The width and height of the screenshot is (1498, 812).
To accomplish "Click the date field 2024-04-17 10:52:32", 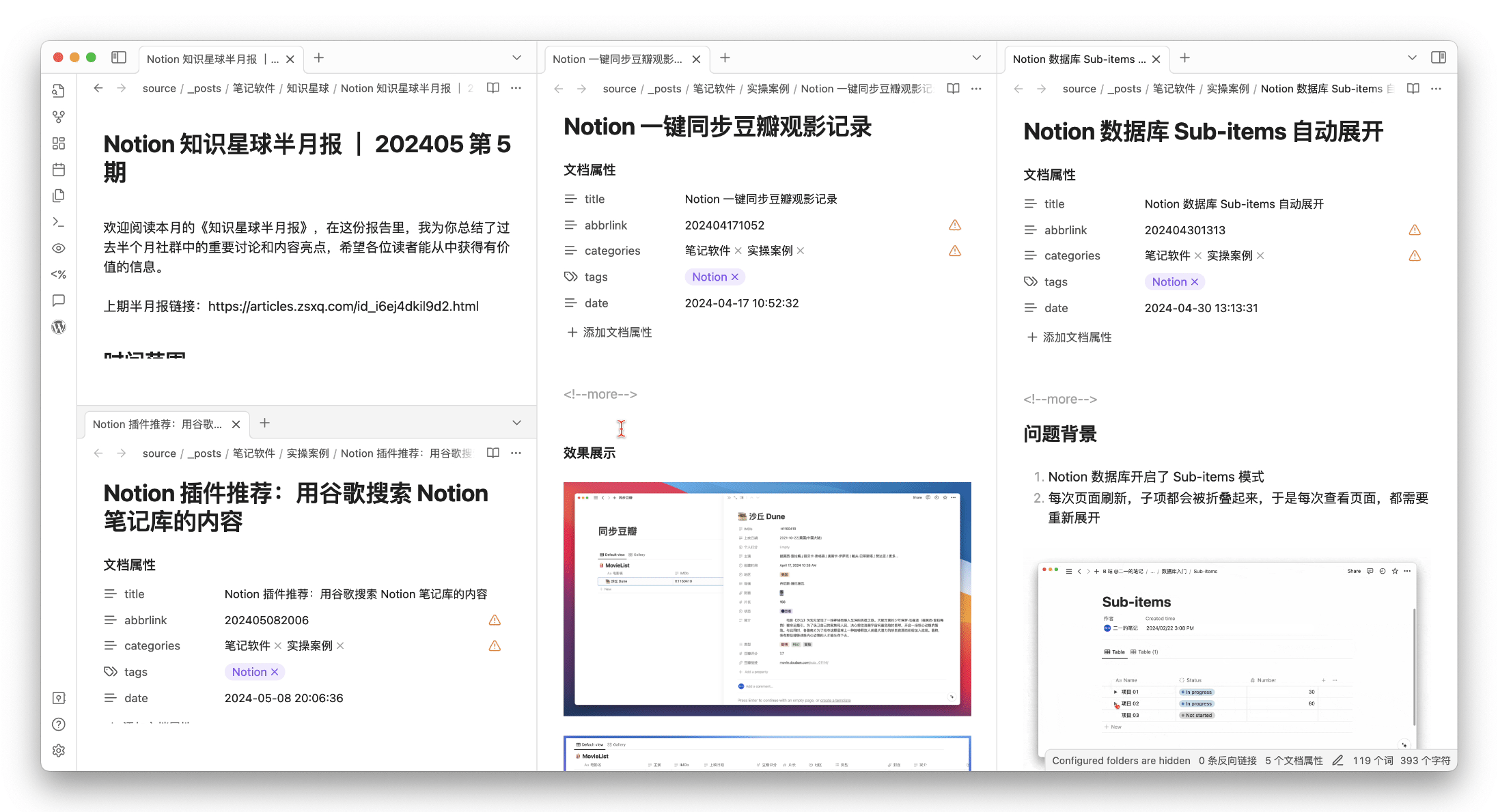I will coord(742,303).
